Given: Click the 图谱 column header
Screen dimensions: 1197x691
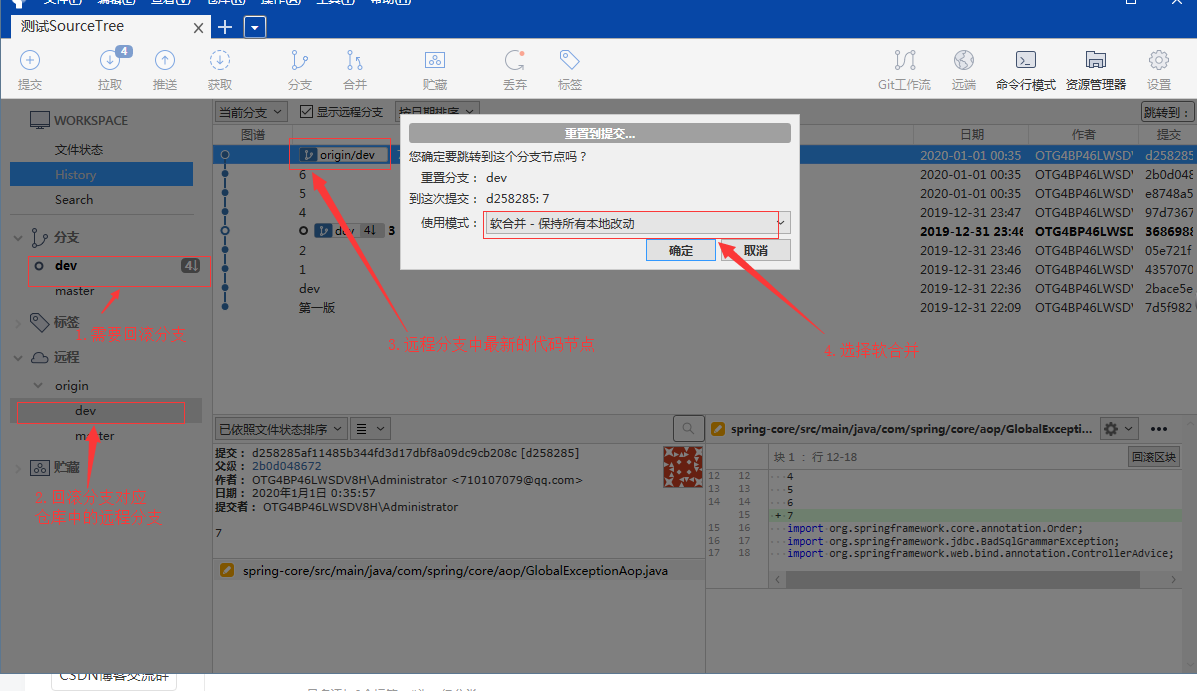Looking at the screenshot, I should [x=253, y=134].
